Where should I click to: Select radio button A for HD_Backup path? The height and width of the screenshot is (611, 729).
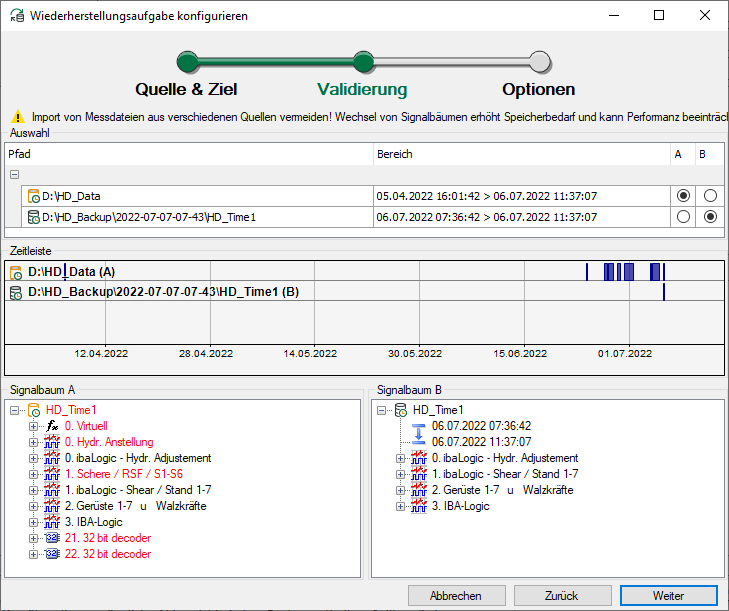pos(683,216)
